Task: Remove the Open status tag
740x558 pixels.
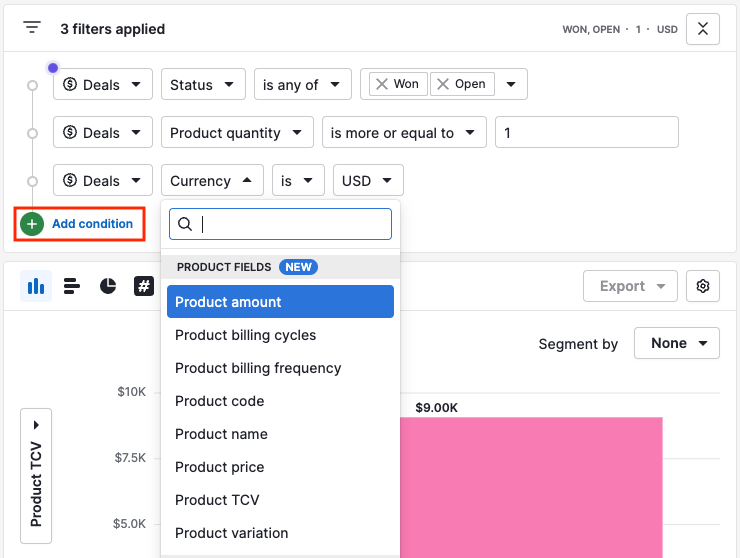Action: (443, 84)
